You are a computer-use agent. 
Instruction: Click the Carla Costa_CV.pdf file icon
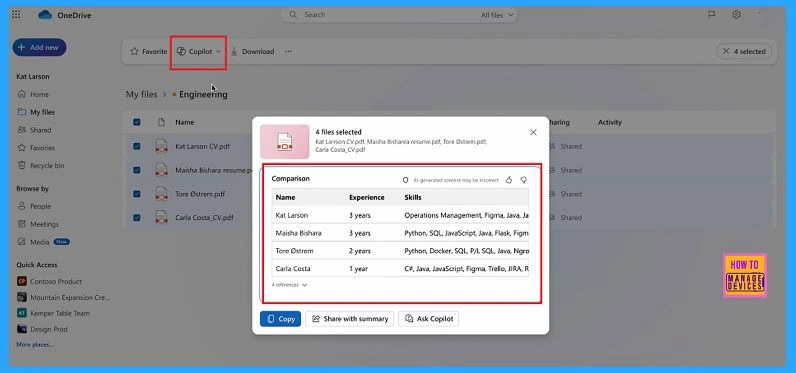[x=161, y=217]
